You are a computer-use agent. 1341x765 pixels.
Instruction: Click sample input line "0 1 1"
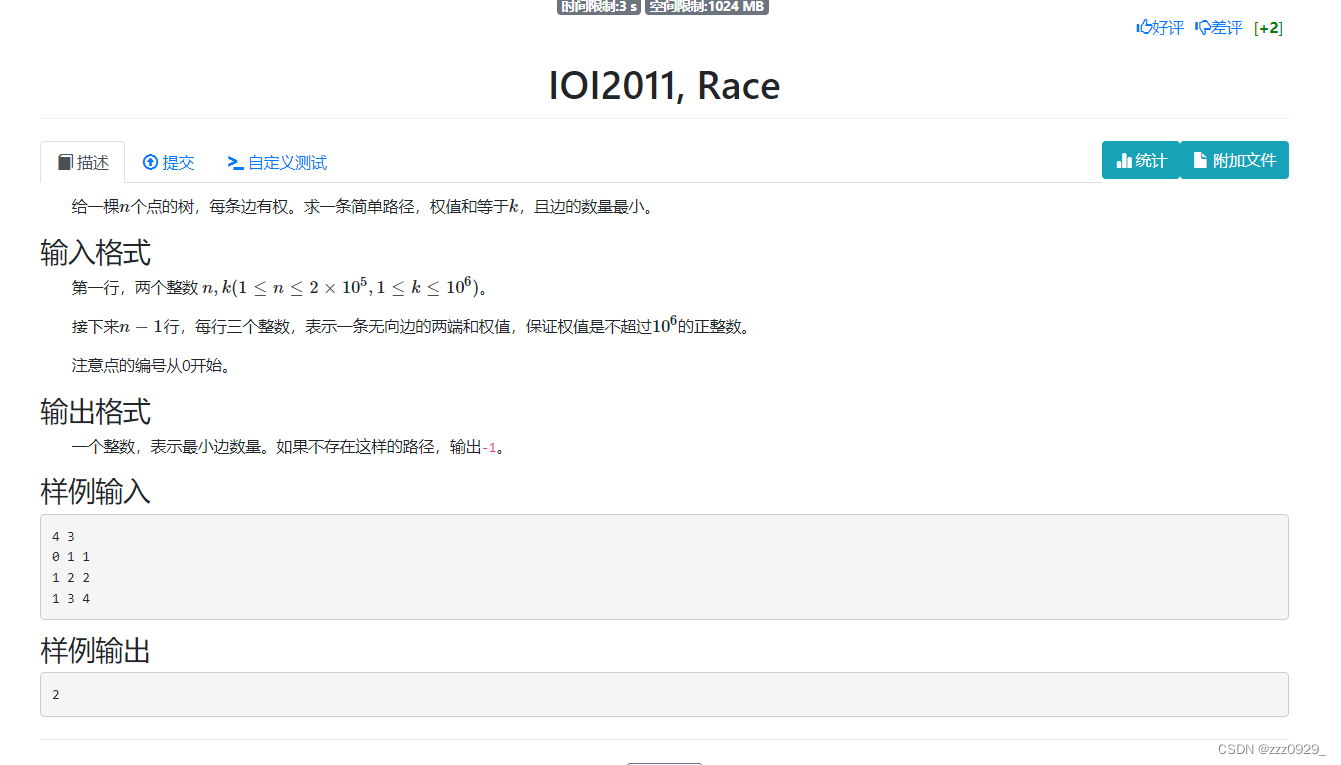[x=71, y=557]
